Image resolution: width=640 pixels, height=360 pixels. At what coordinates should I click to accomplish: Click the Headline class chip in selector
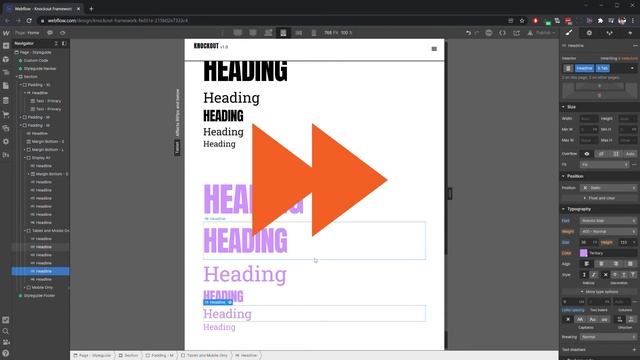[x=584, y=68]
